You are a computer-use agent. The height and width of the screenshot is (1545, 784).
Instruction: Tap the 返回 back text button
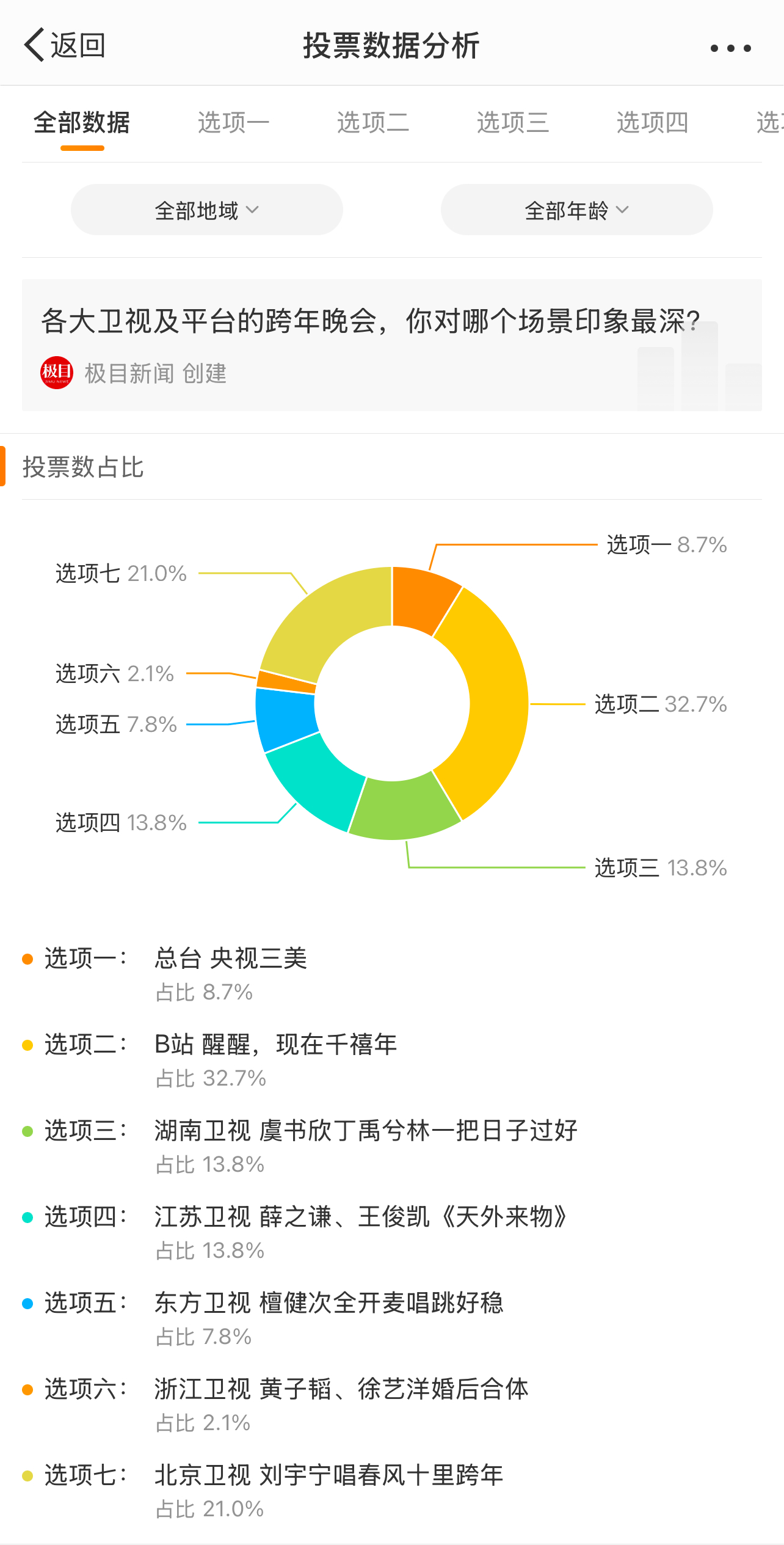(78, 45)
